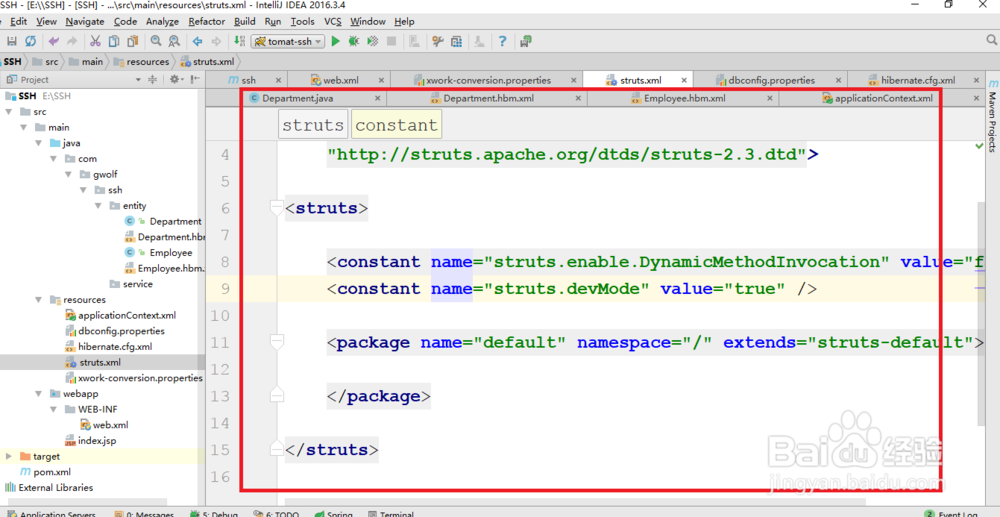Collapse the WEB-INF folder arrow
This screenshot has width=1000, height=517.
[54, 409]
